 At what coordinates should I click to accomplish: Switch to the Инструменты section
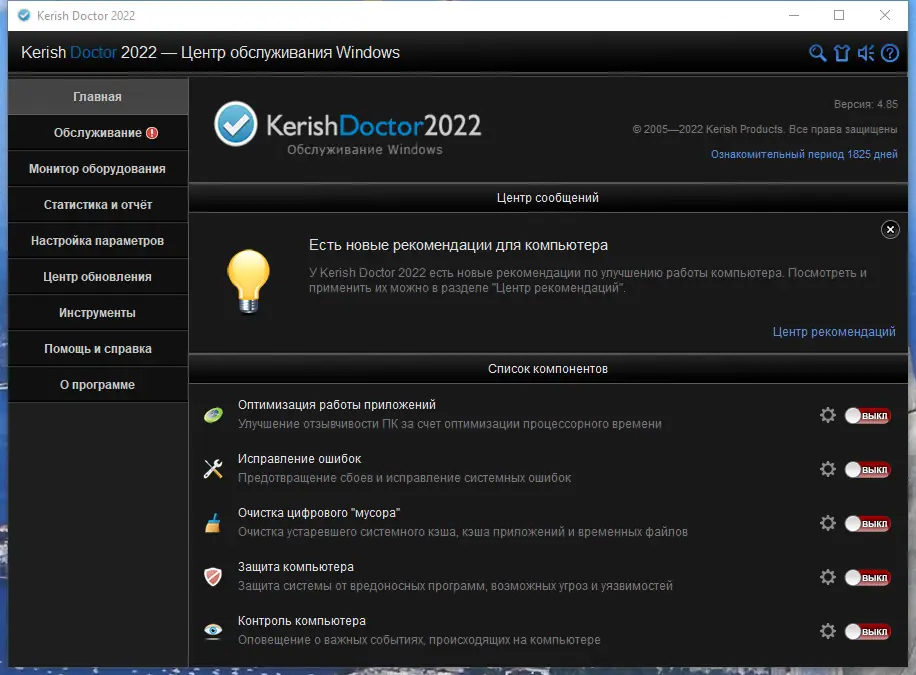(x=97, y=312)
